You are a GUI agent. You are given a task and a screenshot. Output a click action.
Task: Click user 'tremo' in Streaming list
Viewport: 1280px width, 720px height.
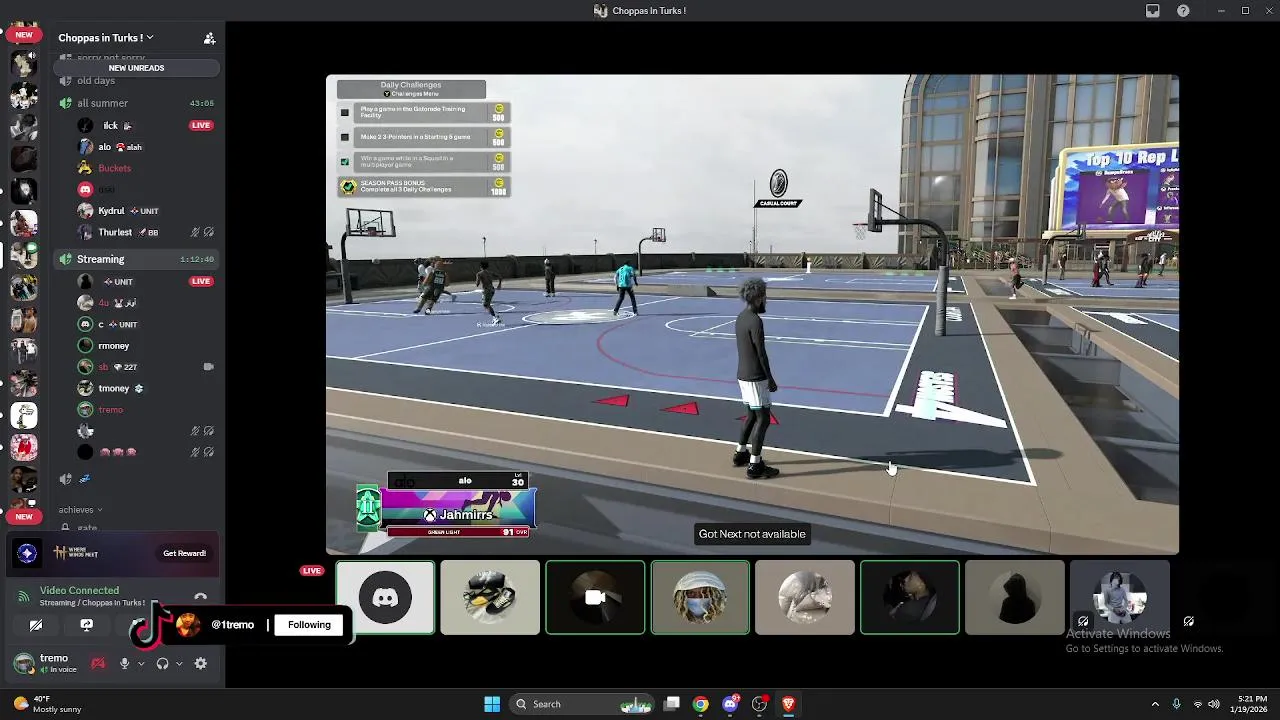[x=110, y=410]
